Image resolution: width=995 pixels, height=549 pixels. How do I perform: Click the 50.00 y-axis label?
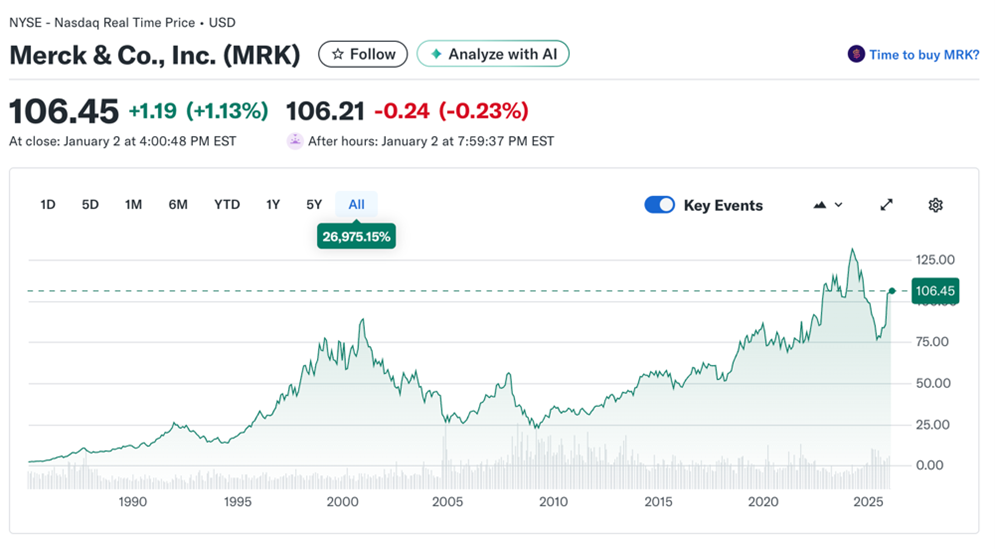(x=933, y=383)
